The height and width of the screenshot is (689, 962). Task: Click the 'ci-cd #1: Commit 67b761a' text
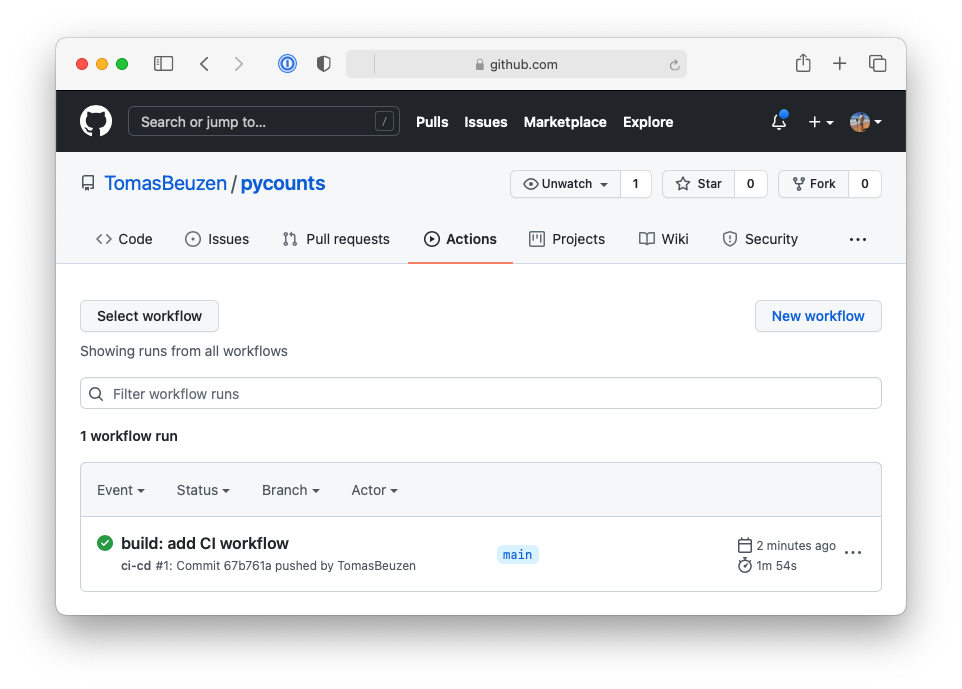196,566
